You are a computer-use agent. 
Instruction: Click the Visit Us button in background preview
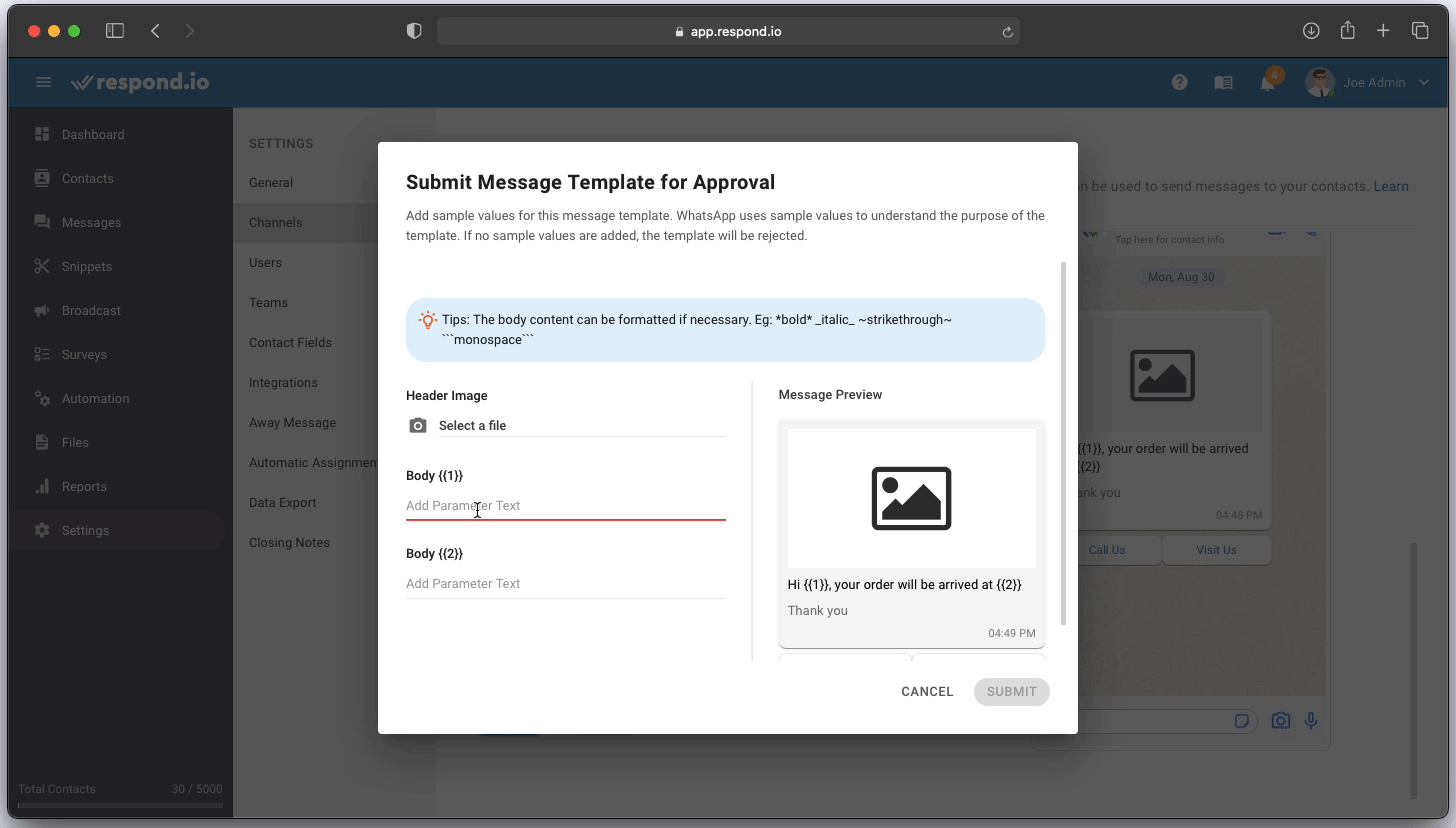pyautogui.click(x=1216, y=550)
